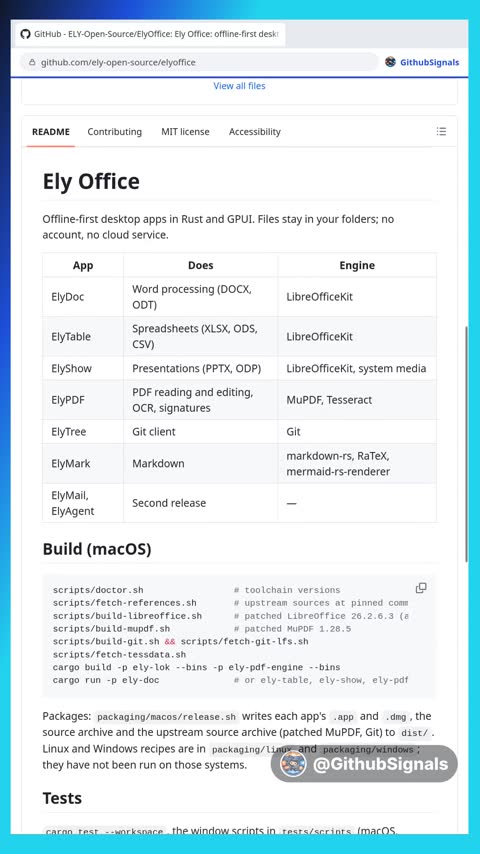Select the README tab

51,132
